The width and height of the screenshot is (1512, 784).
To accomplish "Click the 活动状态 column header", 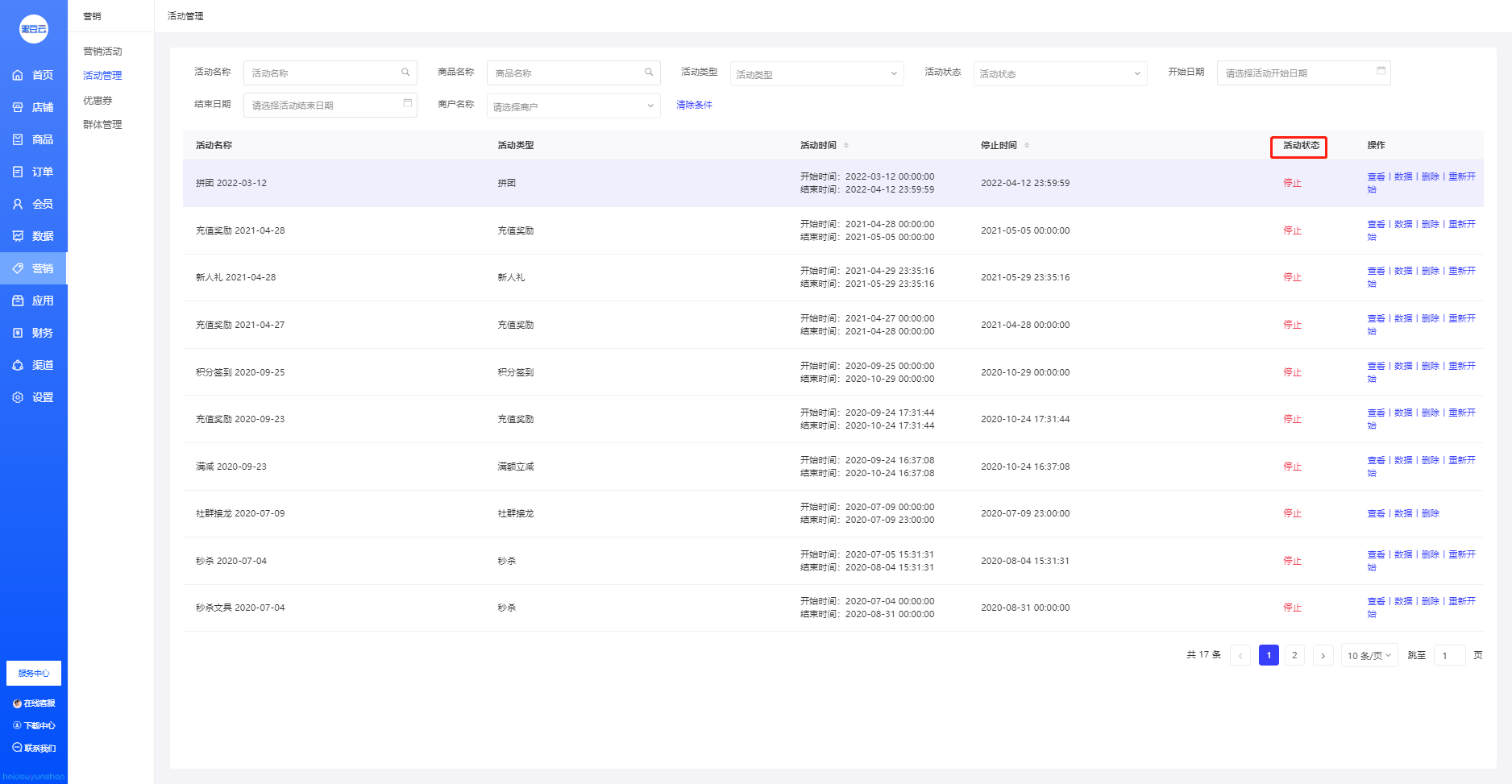I will 1301,146.
